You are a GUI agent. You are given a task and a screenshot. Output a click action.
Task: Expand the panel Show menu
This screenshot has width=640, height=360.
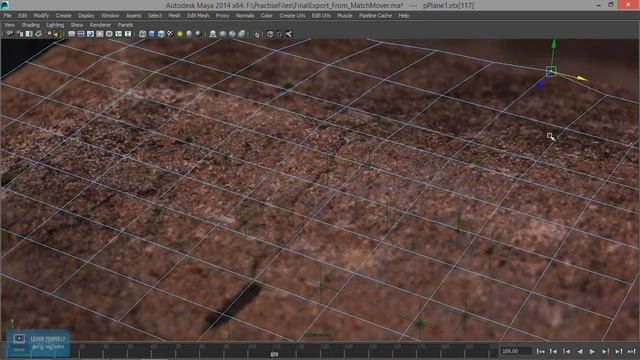[77, 25]
